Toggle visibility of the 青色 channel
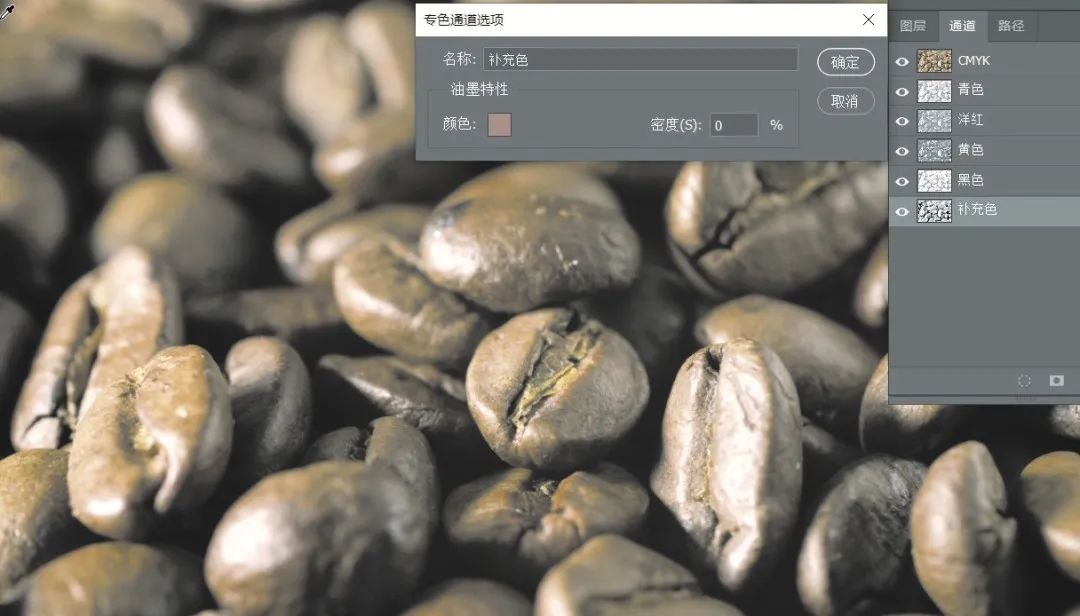 [902, 91]
